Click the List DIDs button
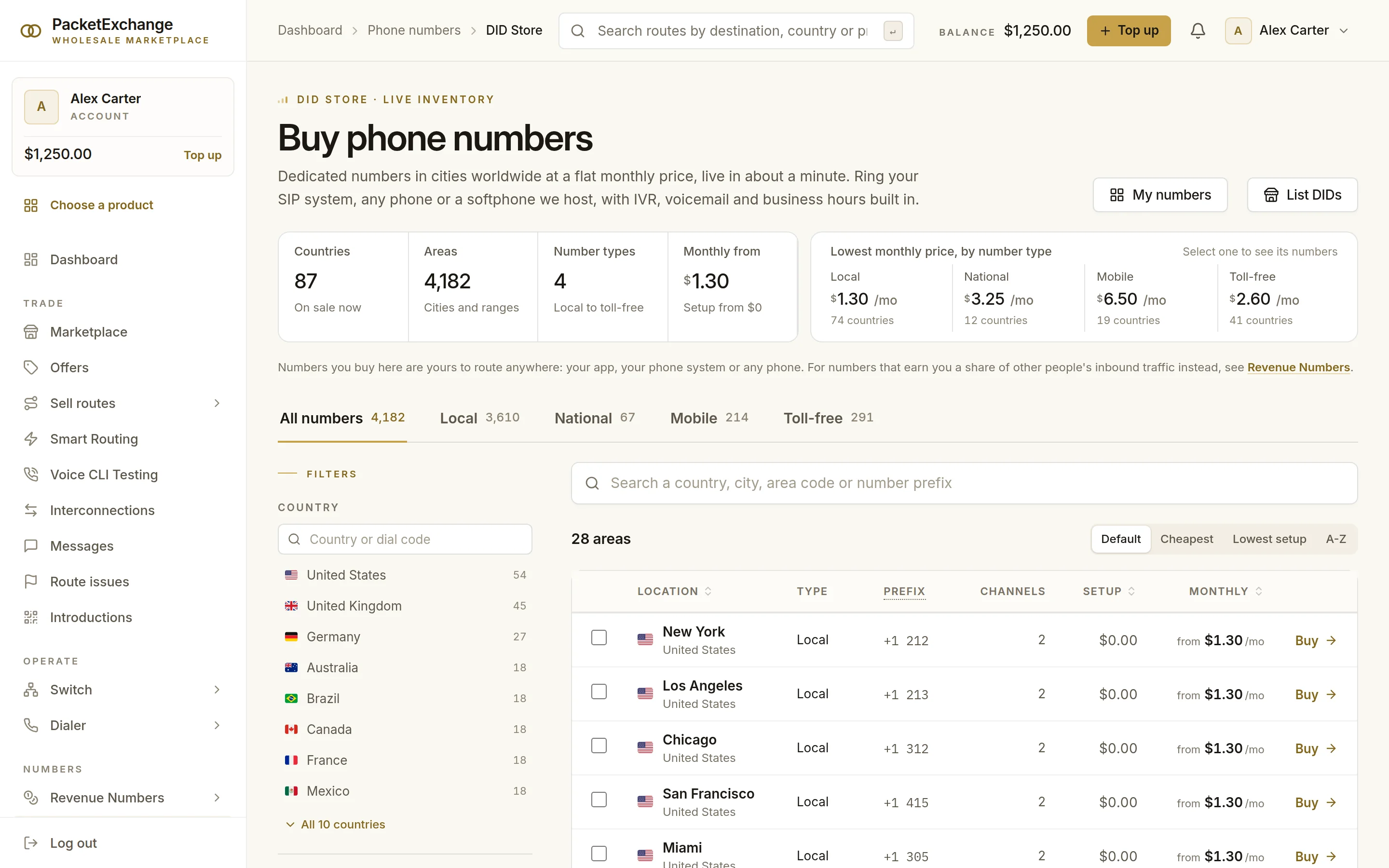 point(1302,195)
